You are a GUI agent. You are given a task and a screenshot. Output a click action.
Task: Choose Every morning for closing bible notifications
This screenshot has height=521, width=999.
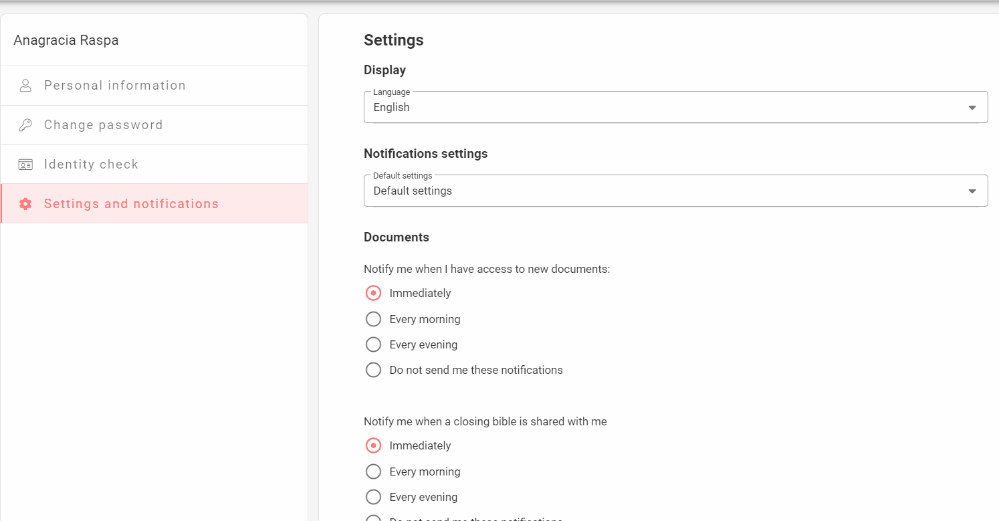point(373,472)
